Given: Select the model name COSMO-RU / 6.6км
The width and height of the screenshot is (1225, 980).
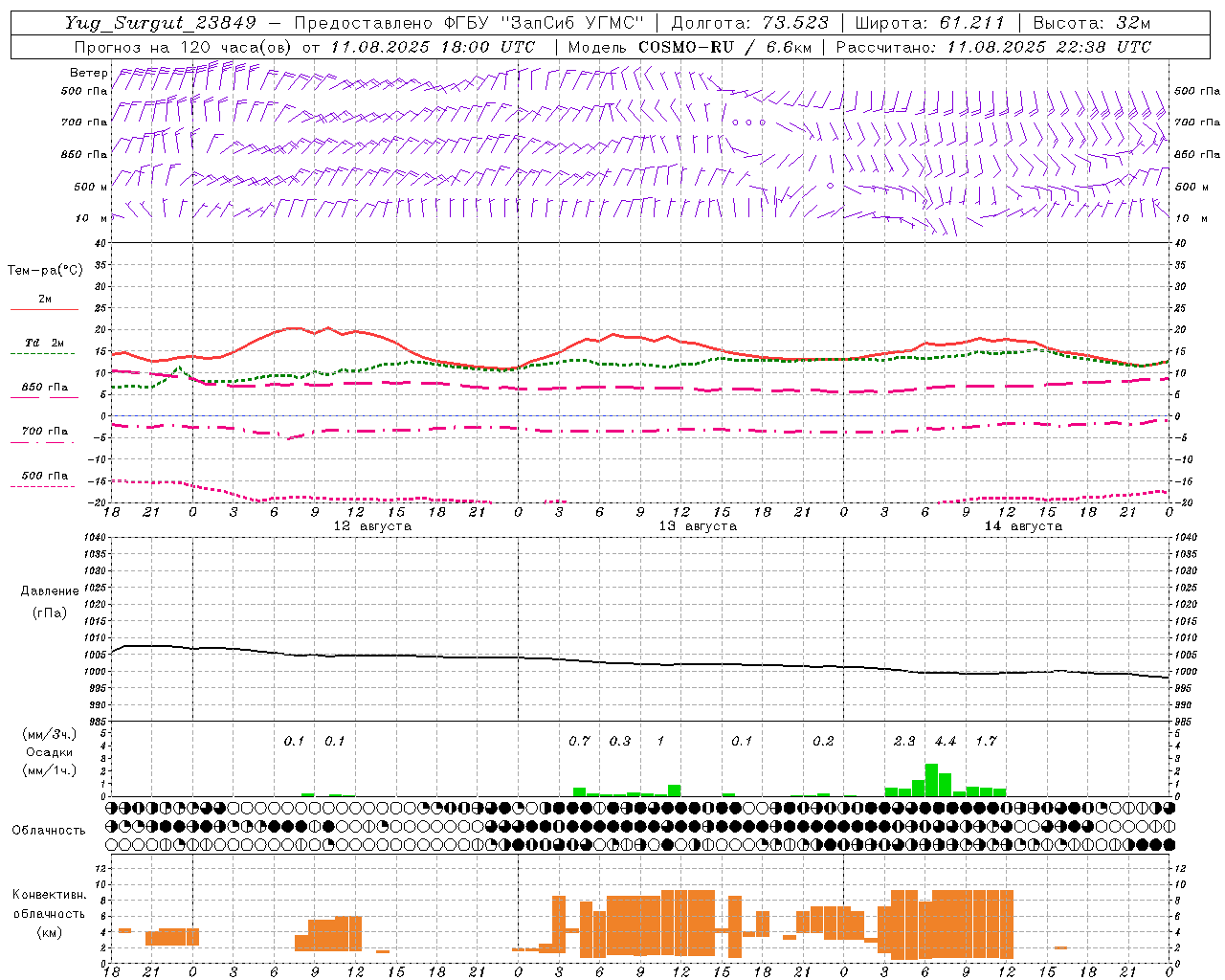Looking at the screenshot, I should 724,47.
